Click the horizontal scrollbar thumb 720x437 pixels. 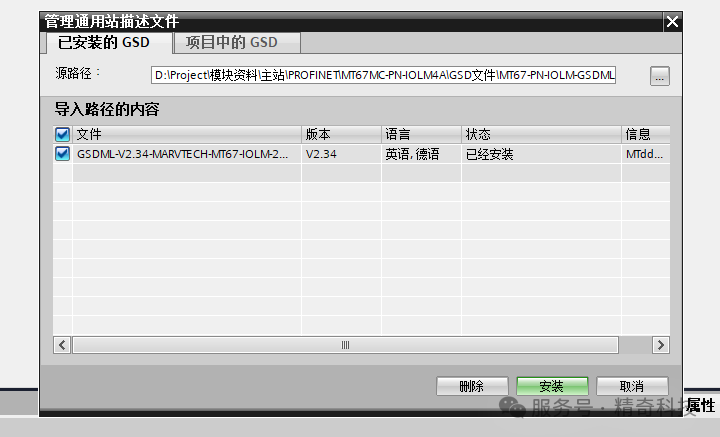tap(345, 345)
